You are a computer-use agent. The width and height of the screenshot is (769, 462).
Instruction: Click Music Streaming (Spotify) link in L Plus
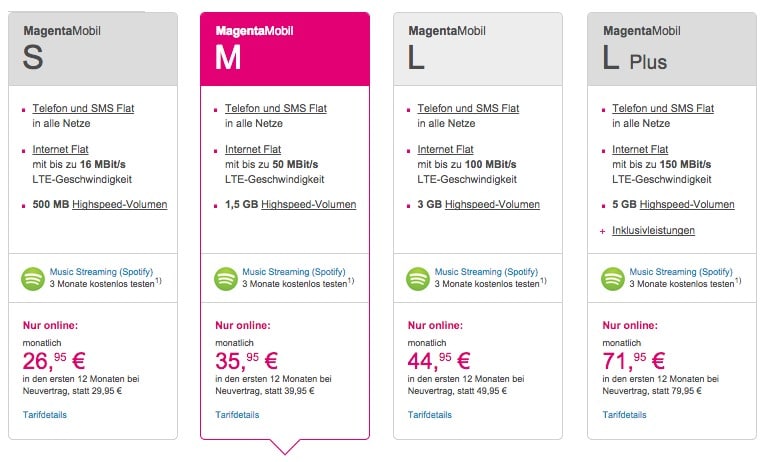click(x=681, y=272)
